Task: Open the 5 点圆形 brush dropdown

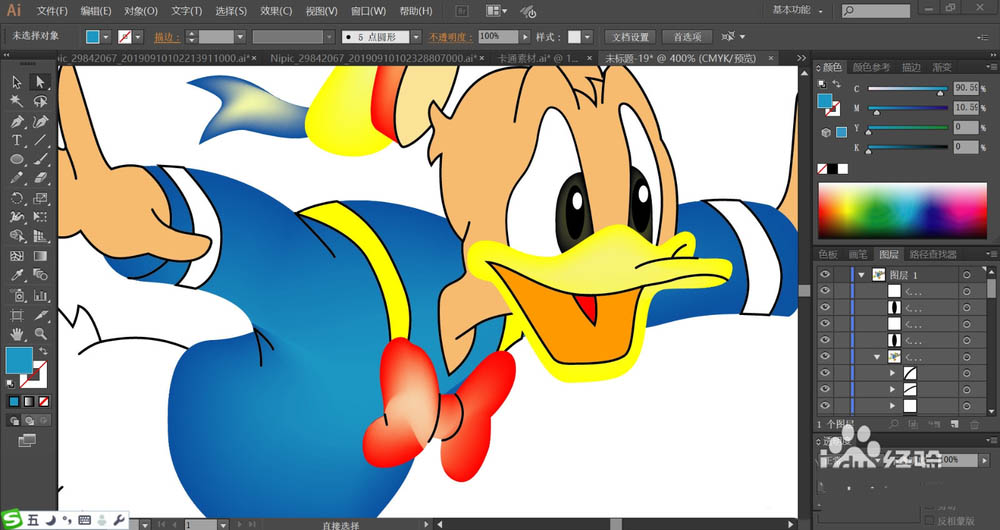Action: pyautogui.click(x=416, y=37)
